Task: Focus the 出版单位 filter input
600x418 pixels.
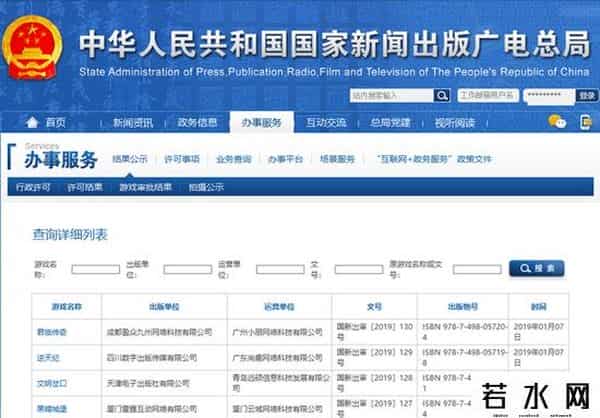Action: (188, 269)
